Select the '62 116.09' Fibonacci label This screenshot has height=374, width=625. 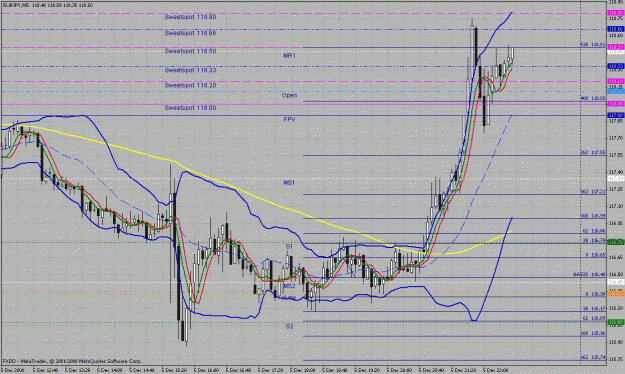click(594, 319)
